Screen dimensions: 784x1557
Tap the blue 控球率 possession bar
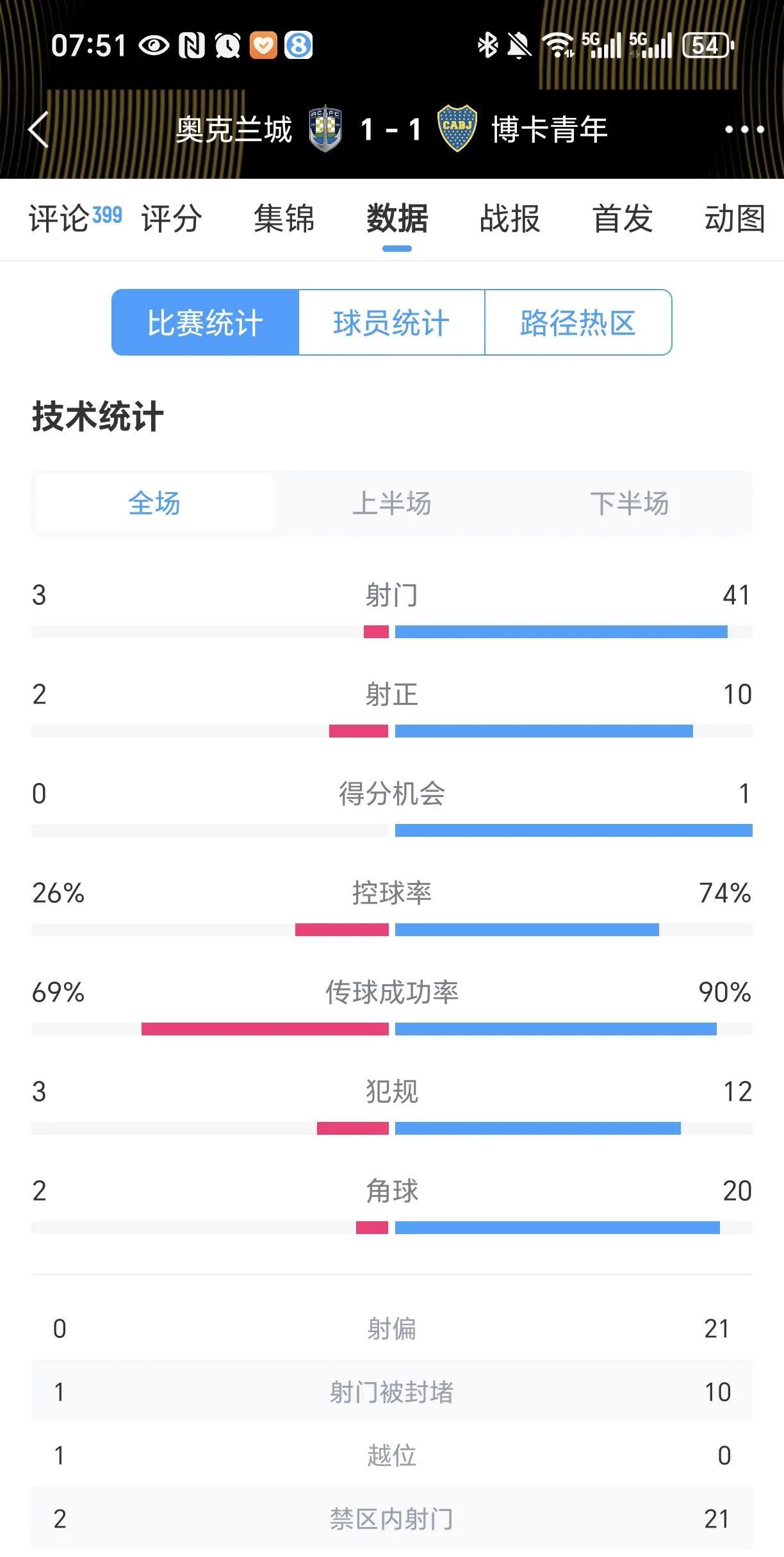pos(527,930)
